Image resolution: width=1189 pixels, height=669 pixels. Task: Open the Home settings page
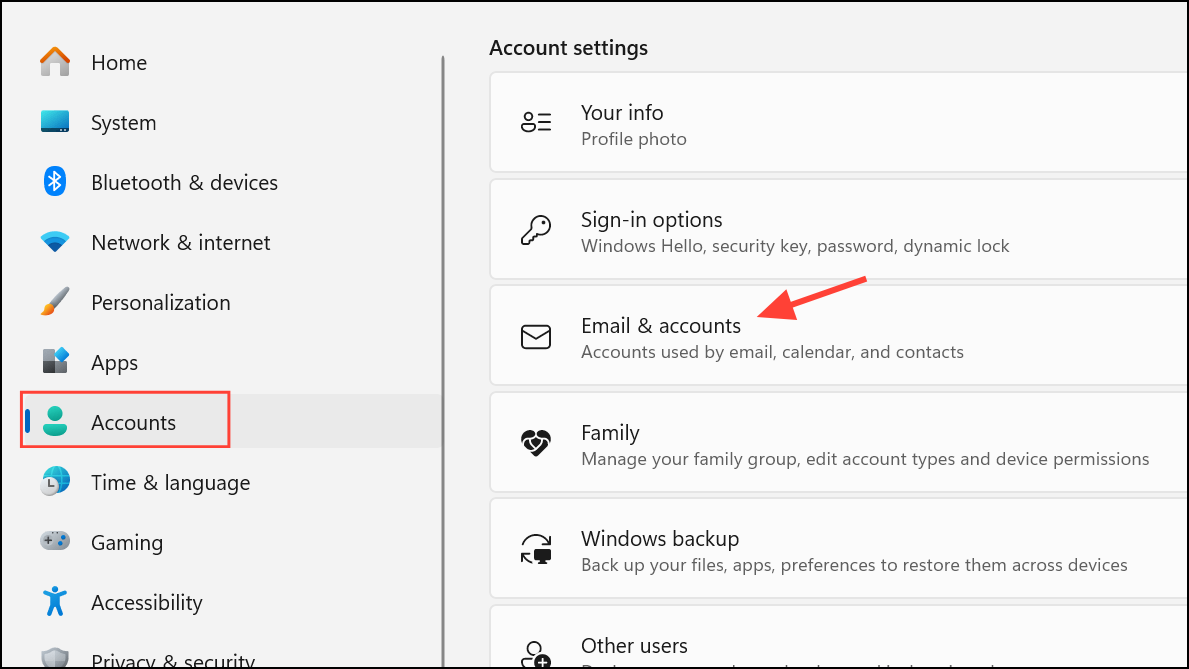coord(231,62)
